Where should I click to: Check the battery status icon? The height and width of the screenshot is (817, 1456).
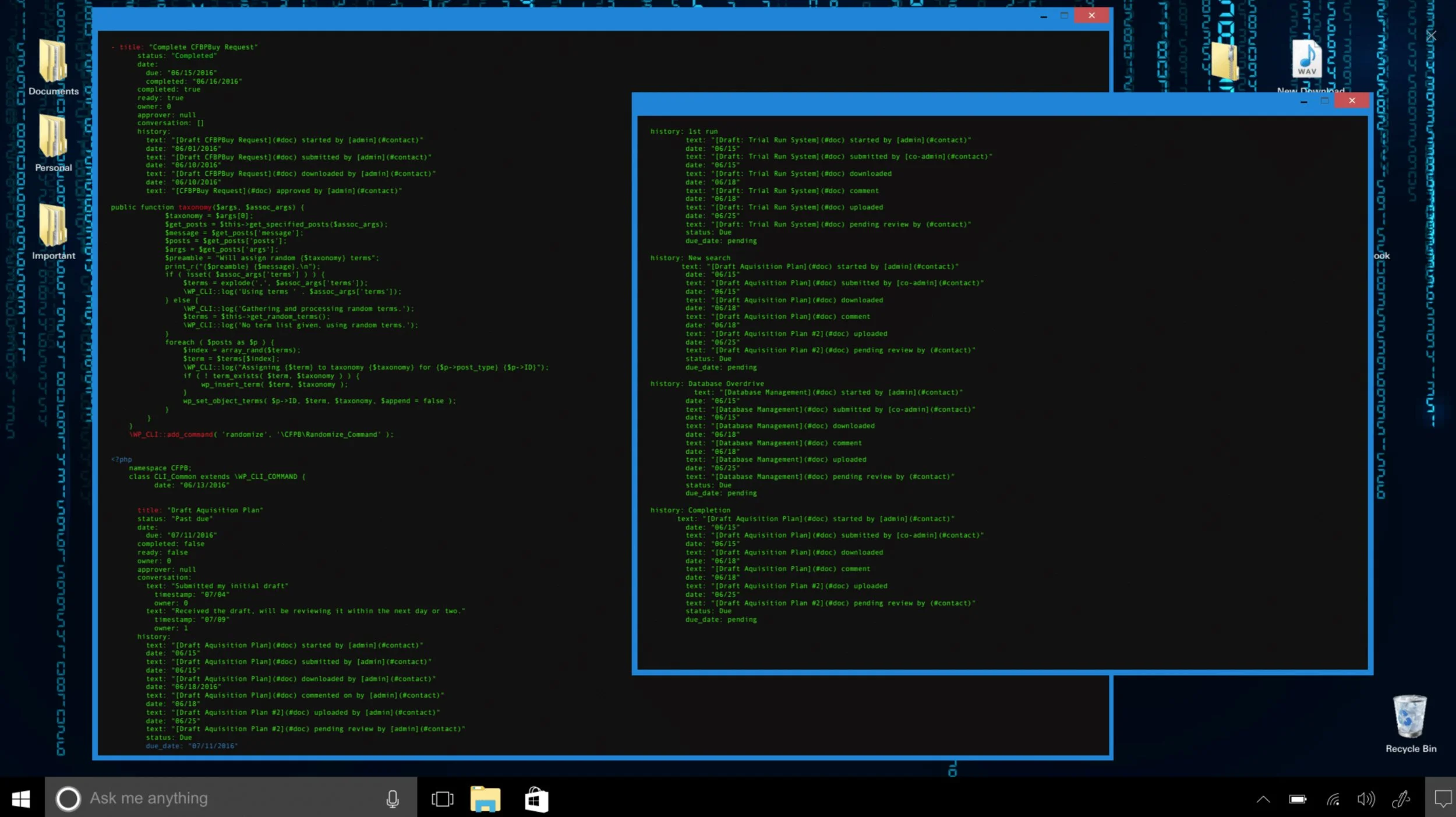tap(1298, 799)
